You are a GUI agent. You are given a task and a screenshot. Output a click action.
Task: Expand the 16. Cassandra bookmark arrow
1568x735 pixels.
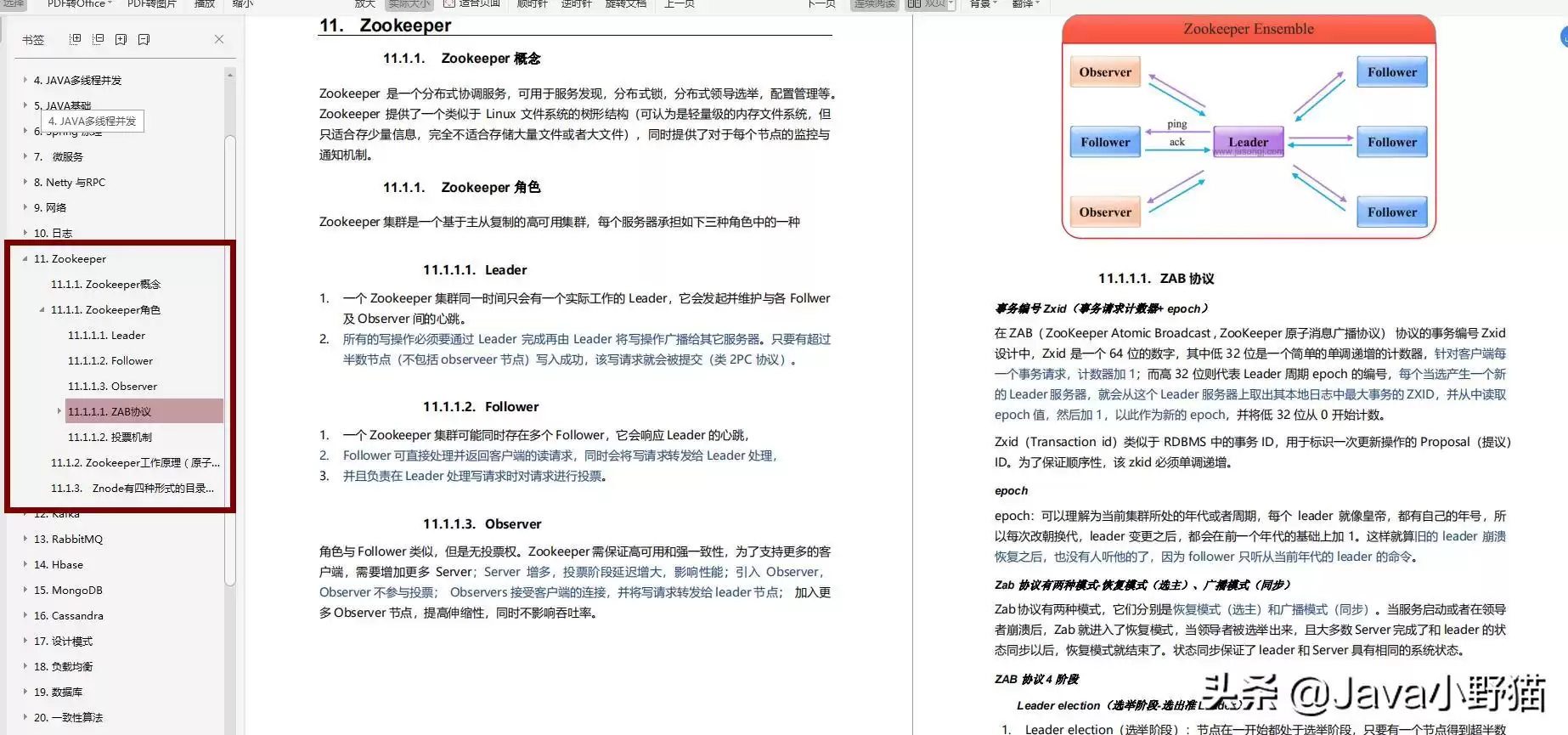(25, 615)
